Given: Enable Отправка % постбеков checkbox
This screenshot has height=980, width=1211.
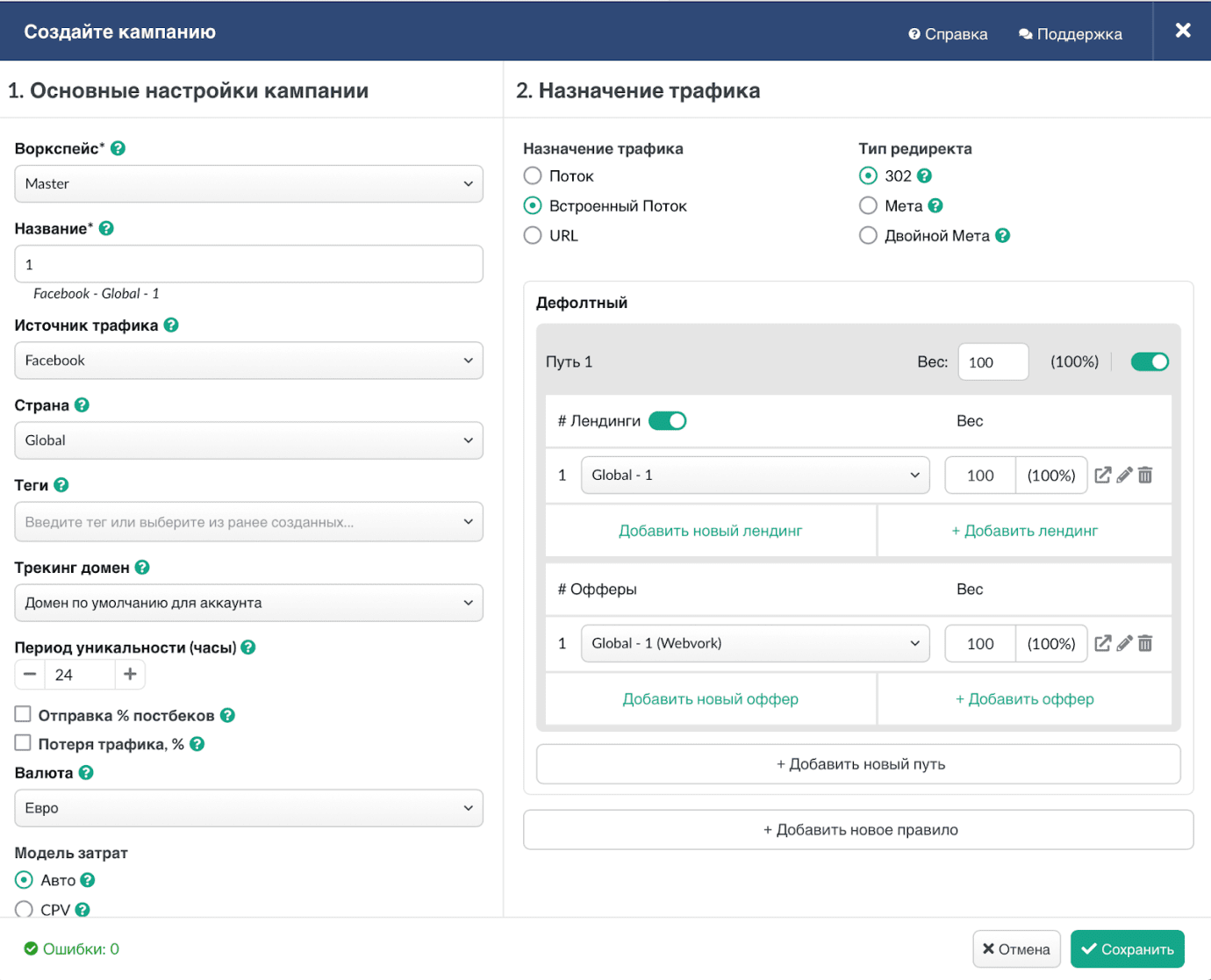Looking at the screenshot, I should tap(23, 714).
